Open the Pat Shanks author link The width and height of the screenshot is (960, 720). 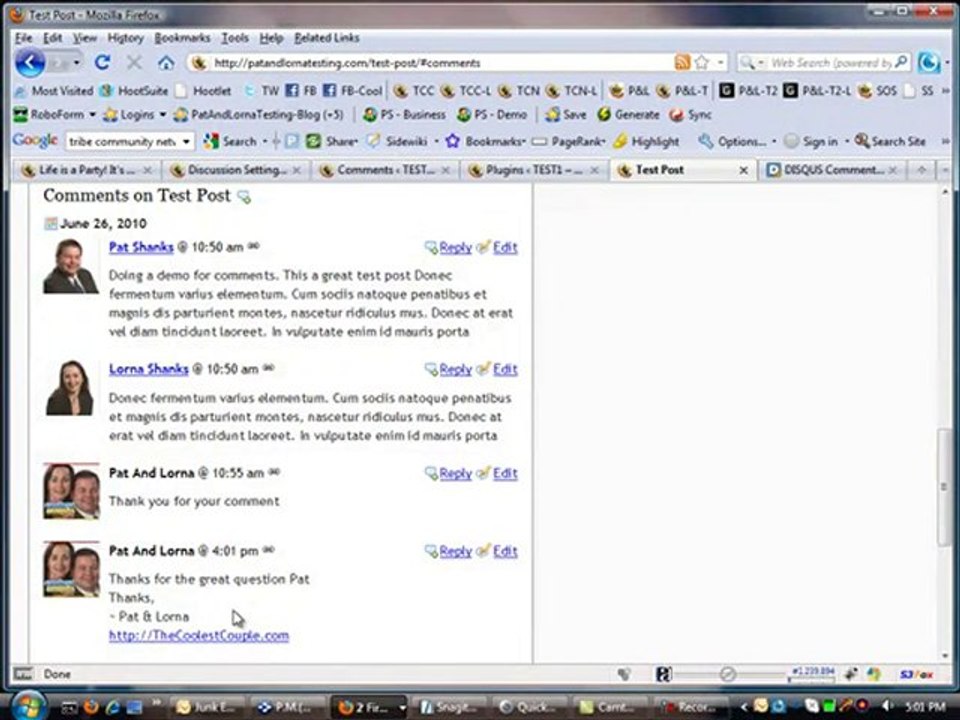[x=141, y=247]
